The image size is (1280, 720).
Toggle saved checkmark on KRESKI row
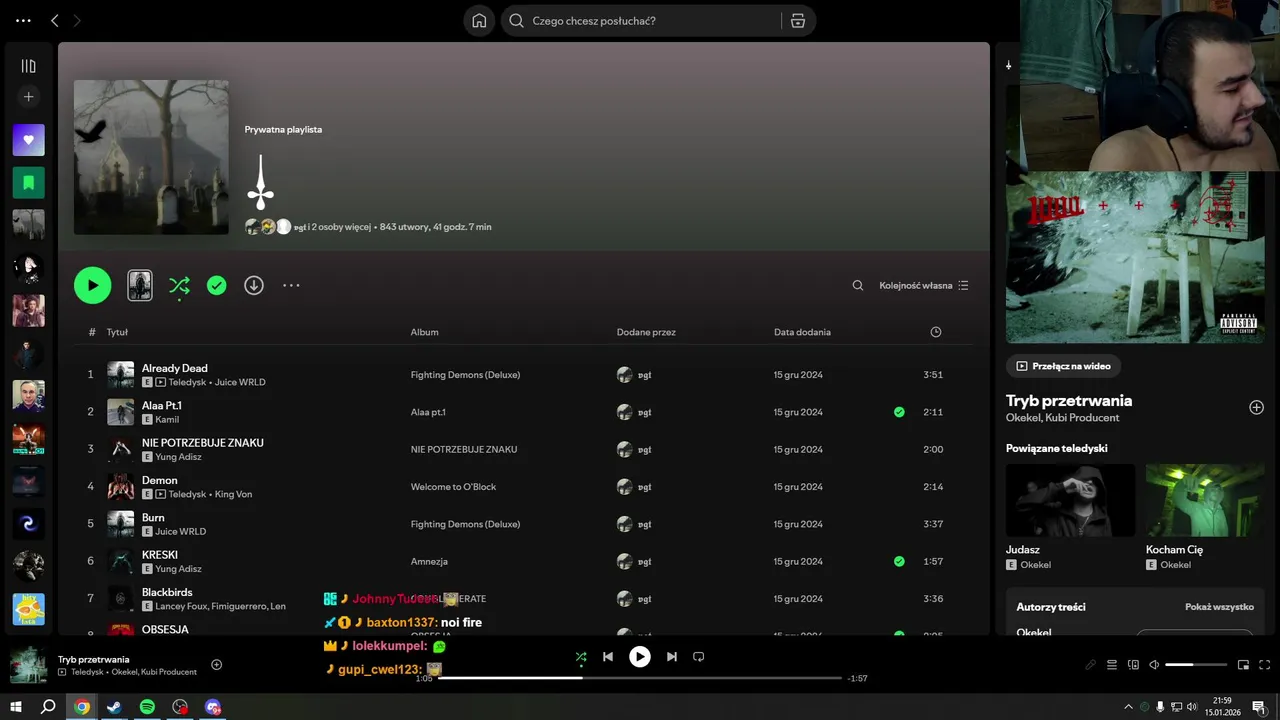[x=899, y=561]
